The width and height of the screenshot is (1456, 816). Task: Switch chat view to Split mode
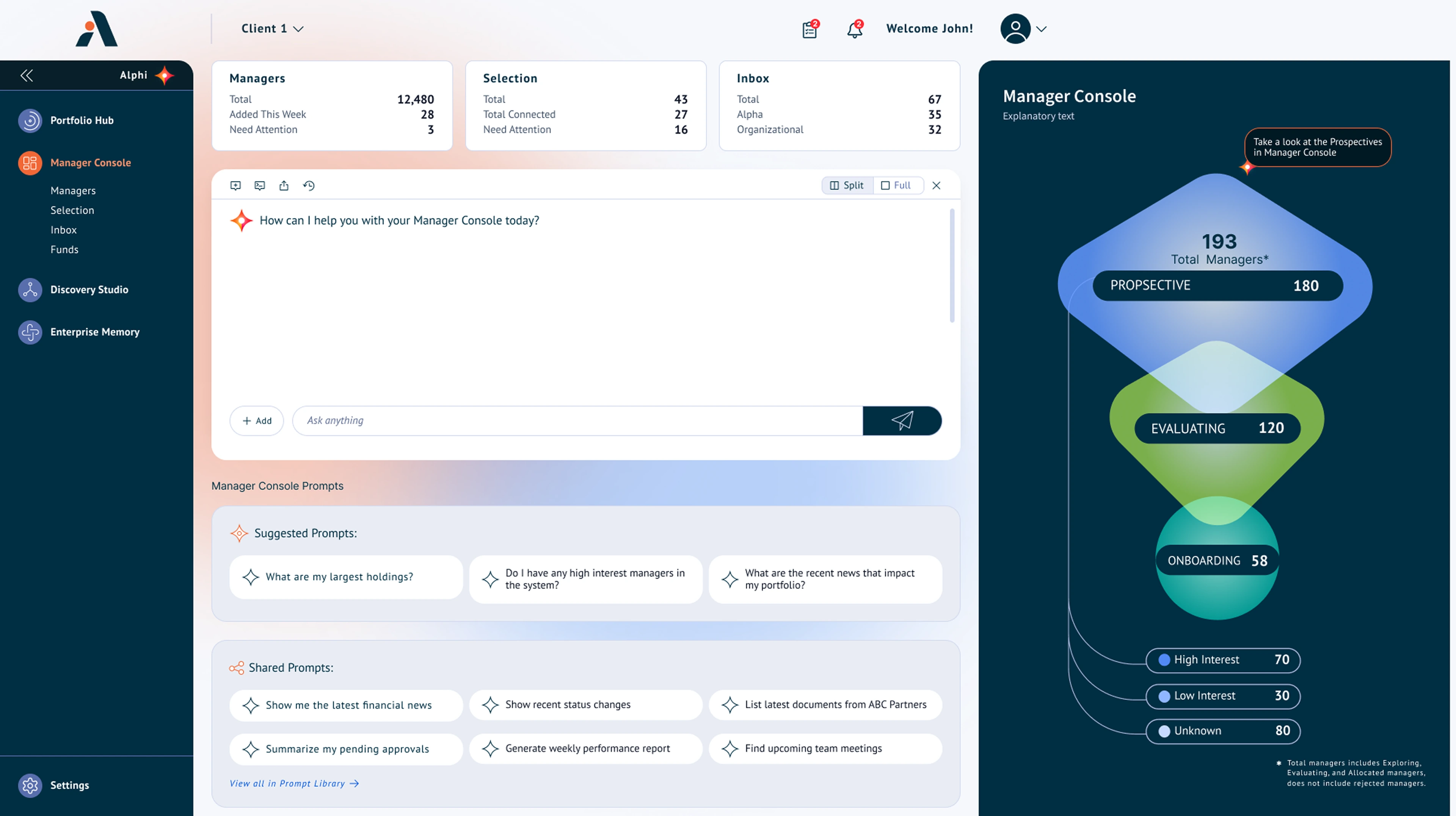point(847,186)
